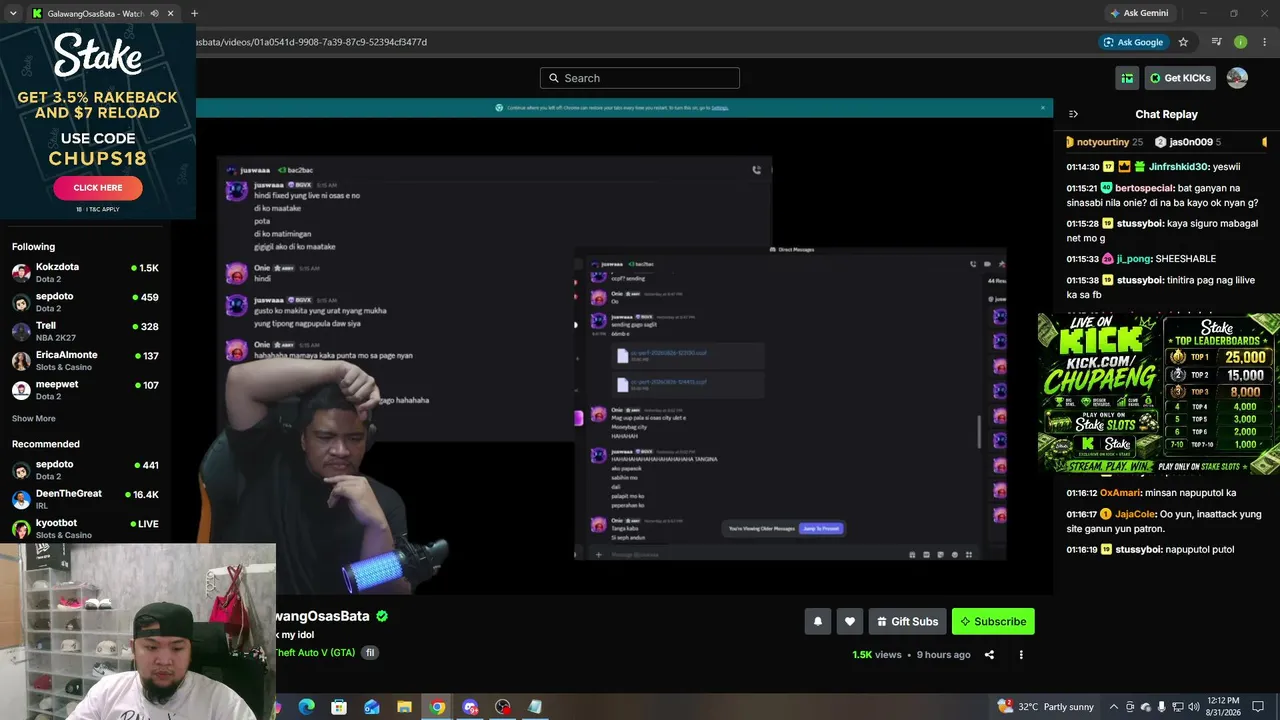Image resolution: width=1280 pixels, height=720 pixels.
Task: Open the Theft Auto V (GTA) category link
Action: coord(315,653)
